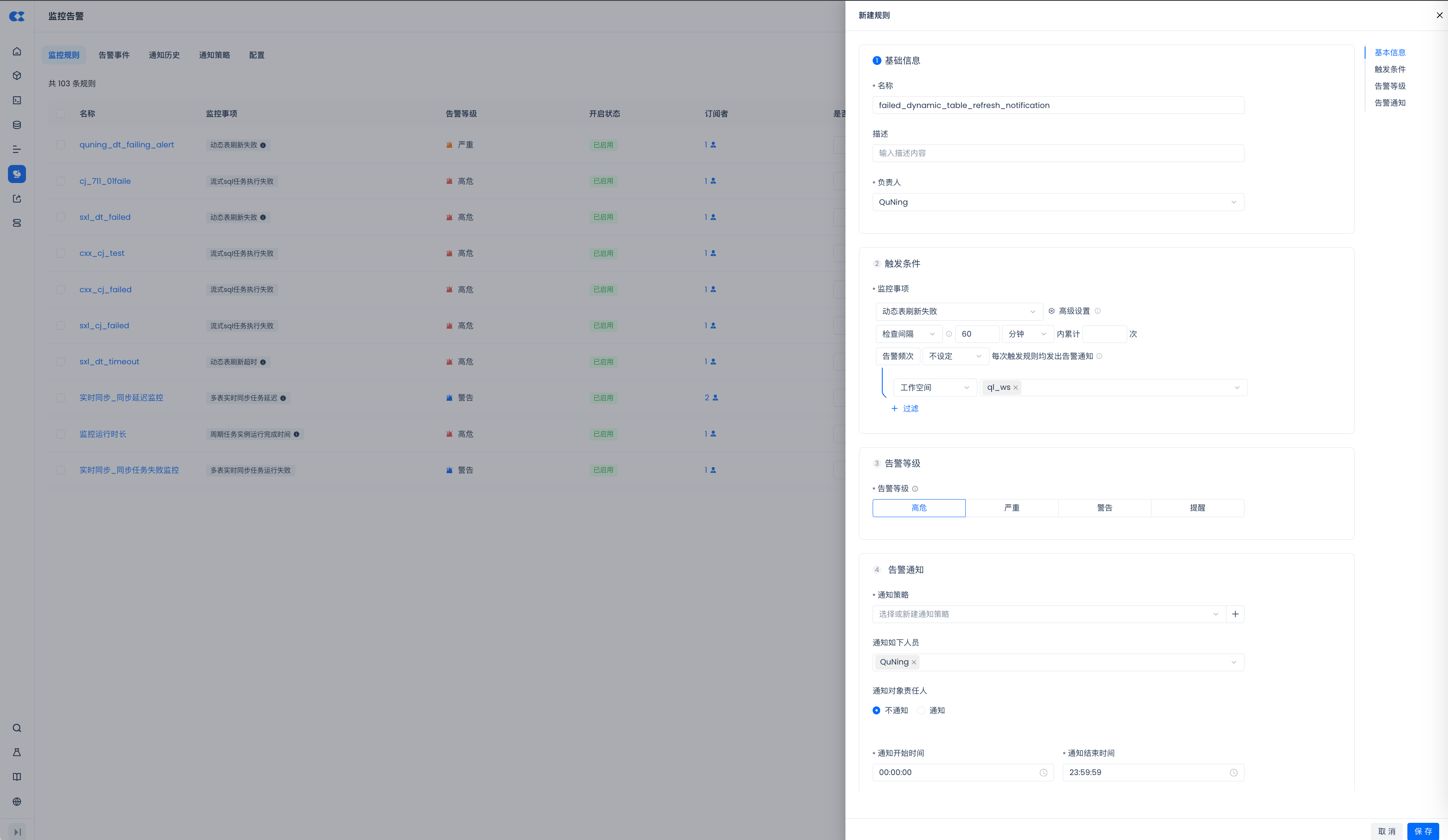Select the 不通知 radio option

coord(876,711)
